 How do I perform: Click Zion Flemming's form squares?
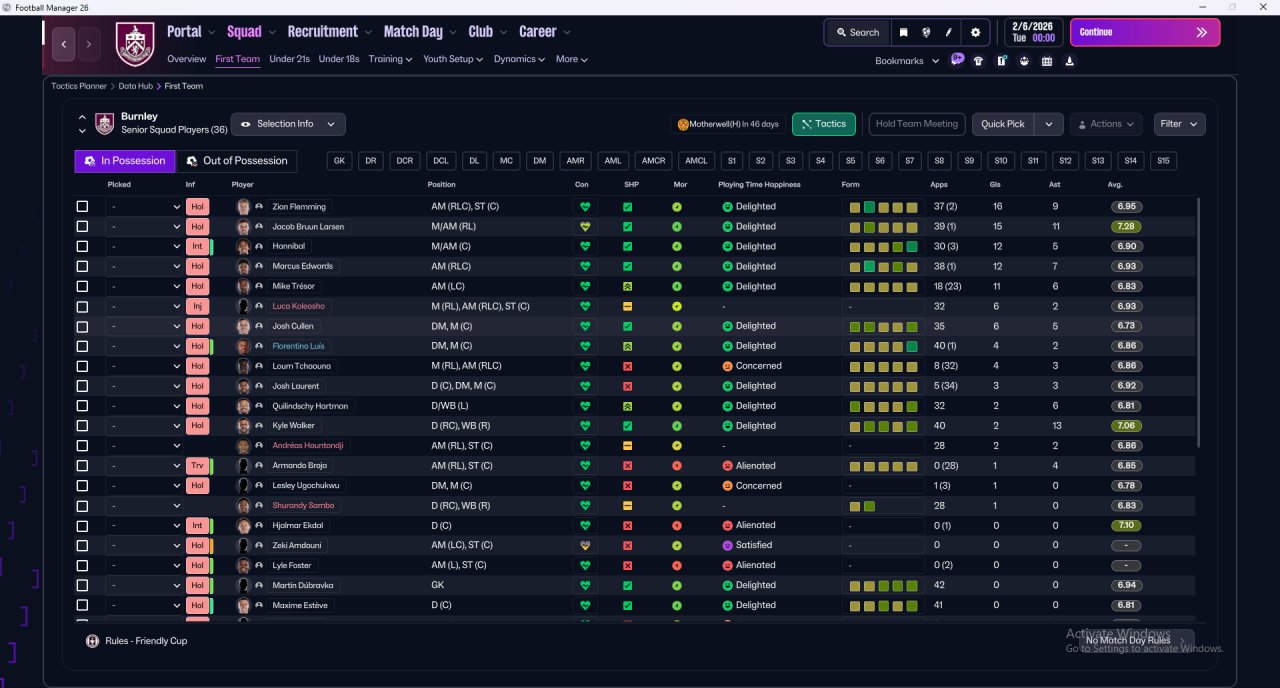coord(884,207)
